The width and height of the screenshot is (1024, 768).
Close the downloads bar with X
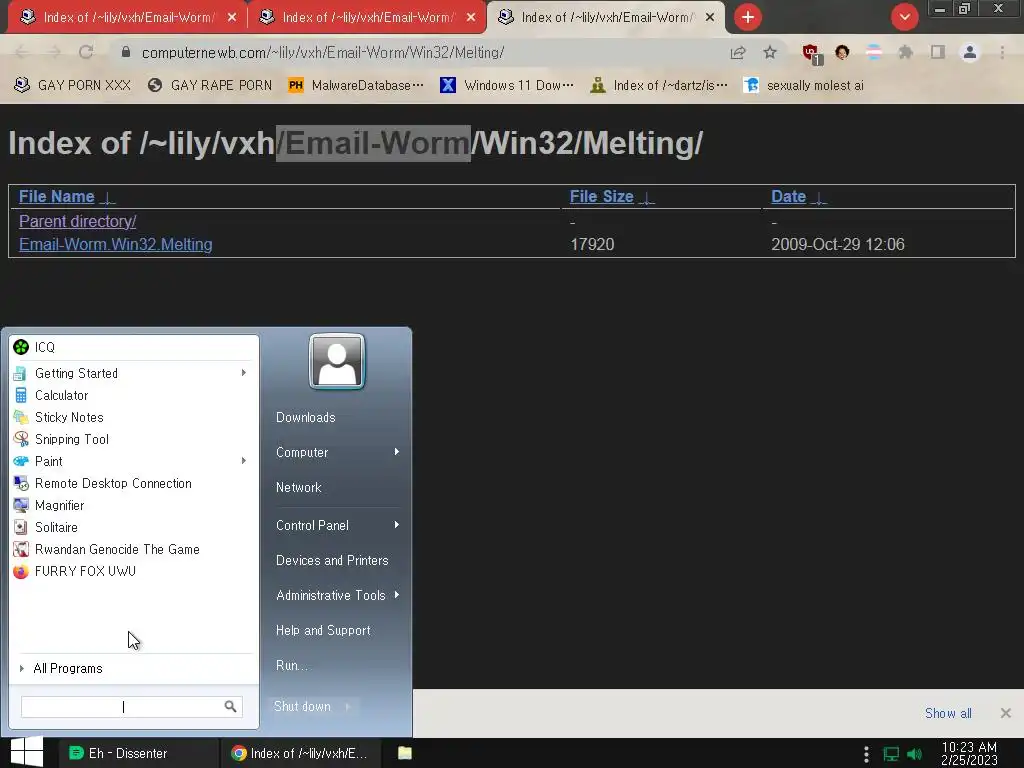click(x=1006, y=713)
